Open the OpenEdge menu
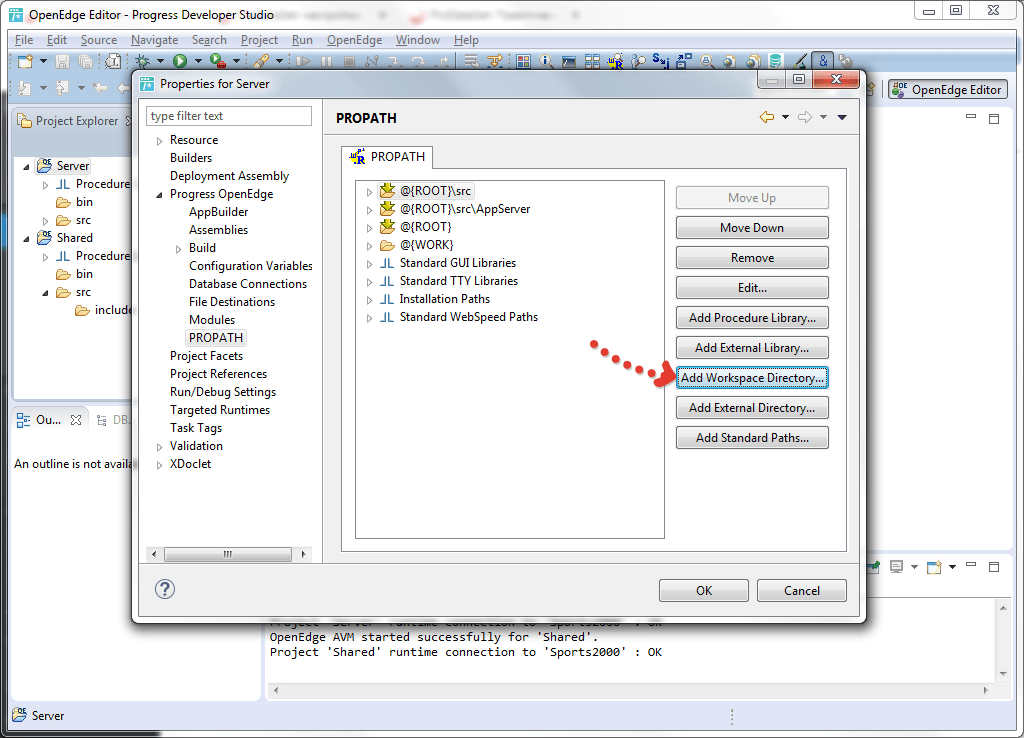 [x=354, y=40]
